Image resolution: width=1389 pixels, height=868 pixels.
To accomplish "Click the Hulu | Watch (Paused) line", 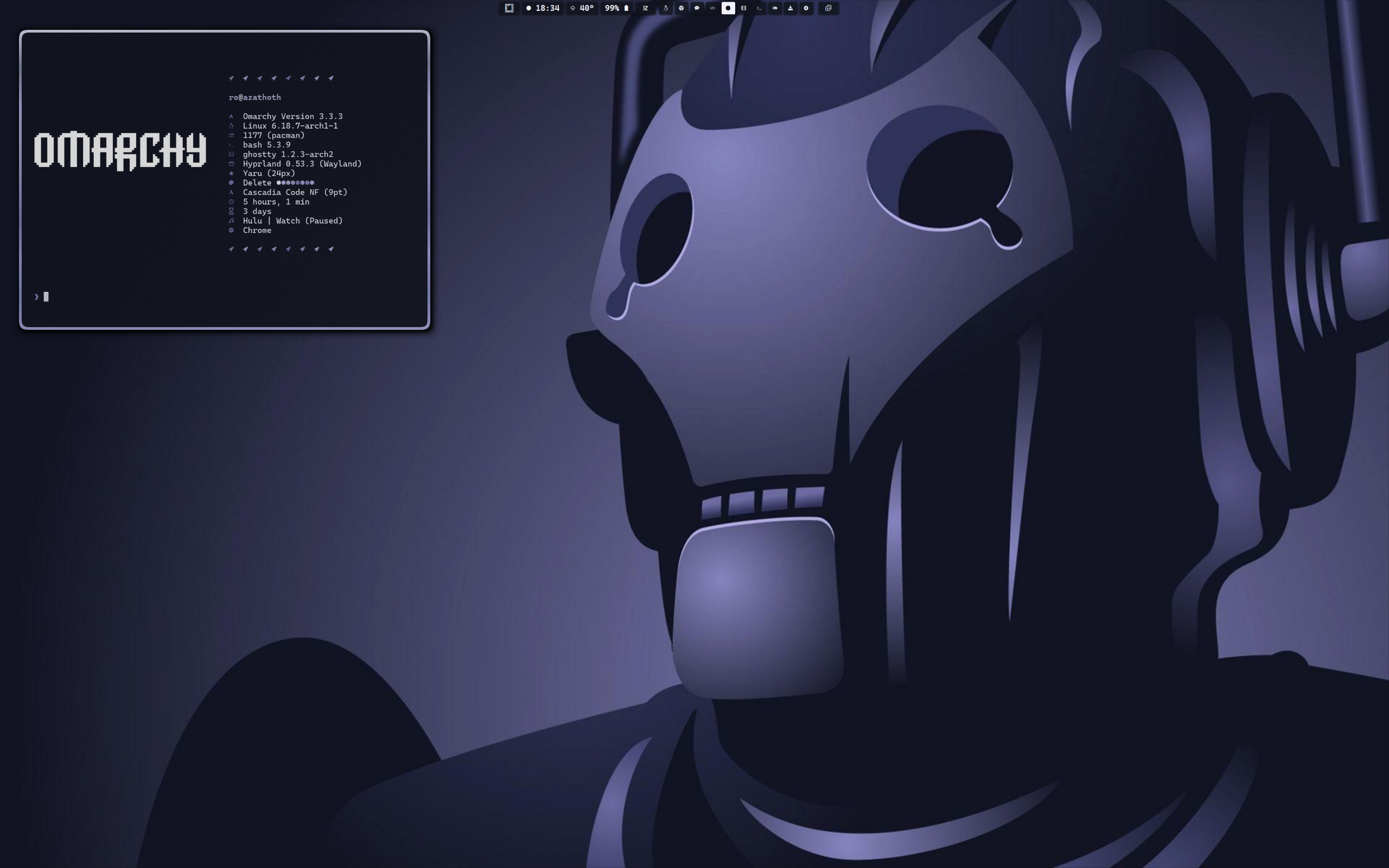I will [292, 221].
